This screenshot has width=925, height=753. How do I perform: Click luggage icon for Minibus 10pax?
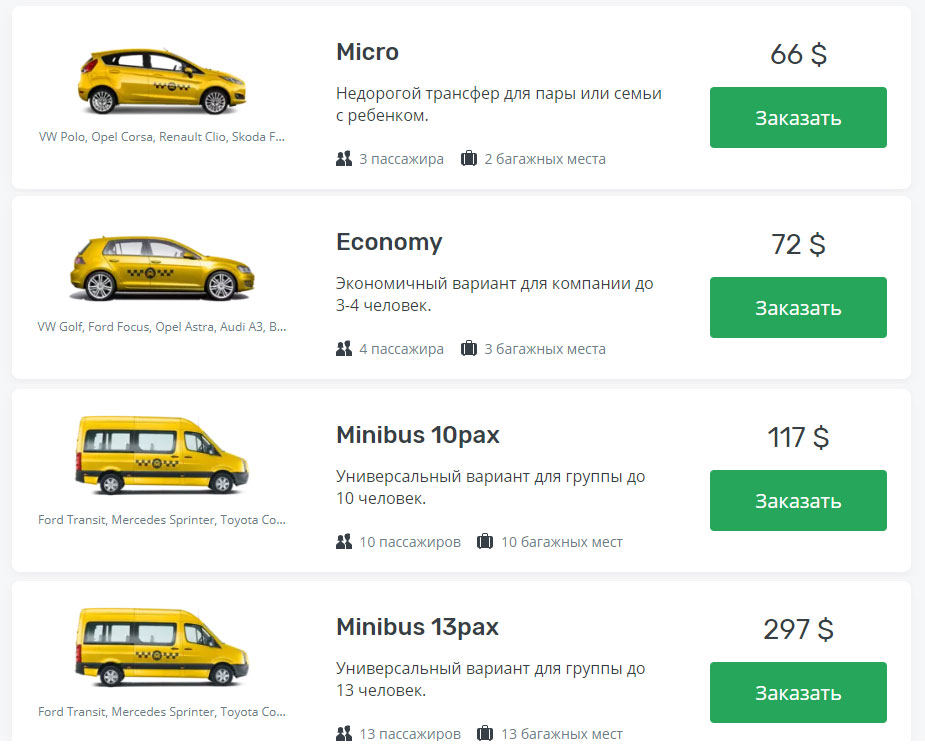[485, 542]
